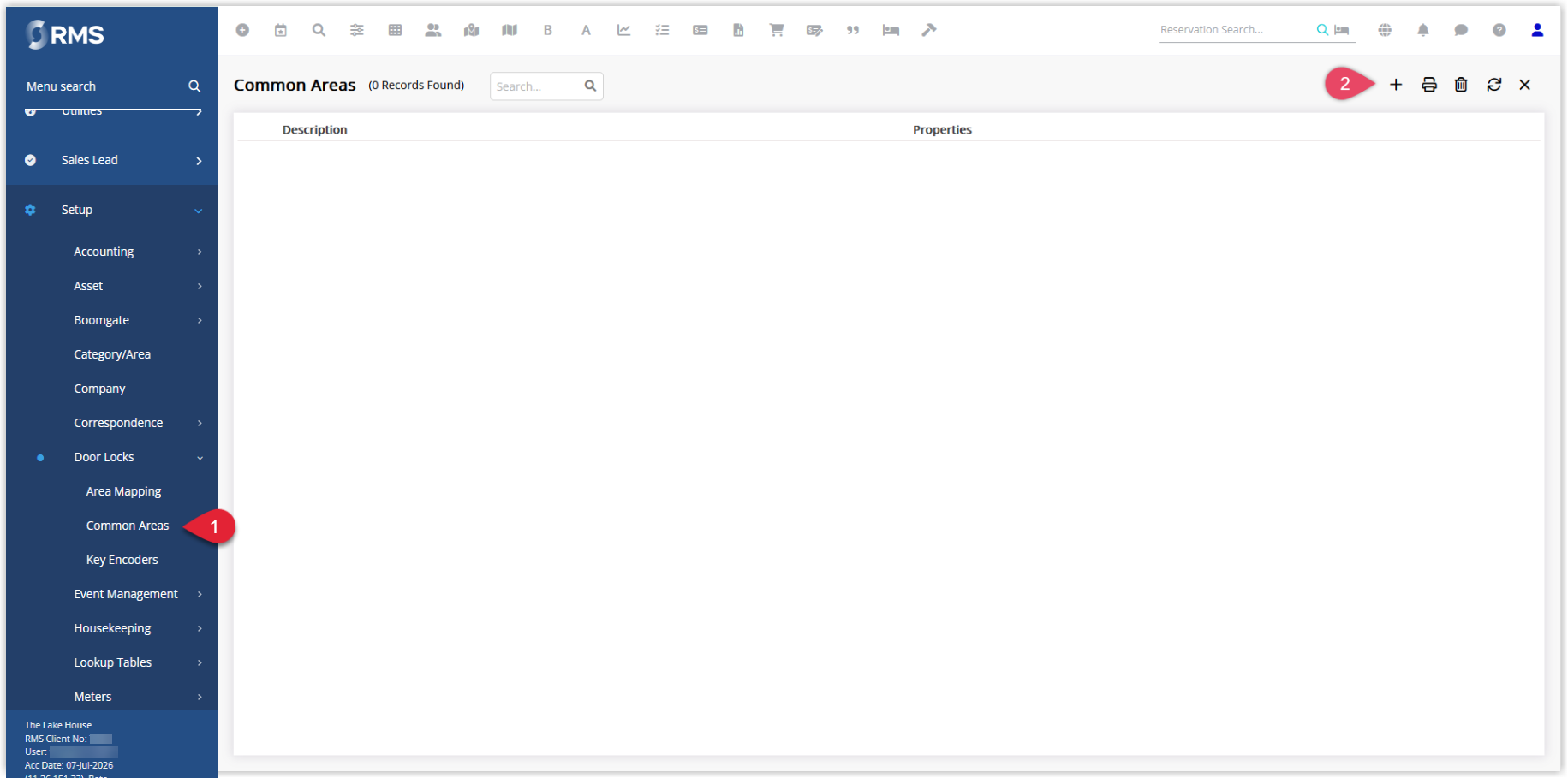Click the quotation marks icon
Screen dimensions: 1568x778
click(853, 30)
